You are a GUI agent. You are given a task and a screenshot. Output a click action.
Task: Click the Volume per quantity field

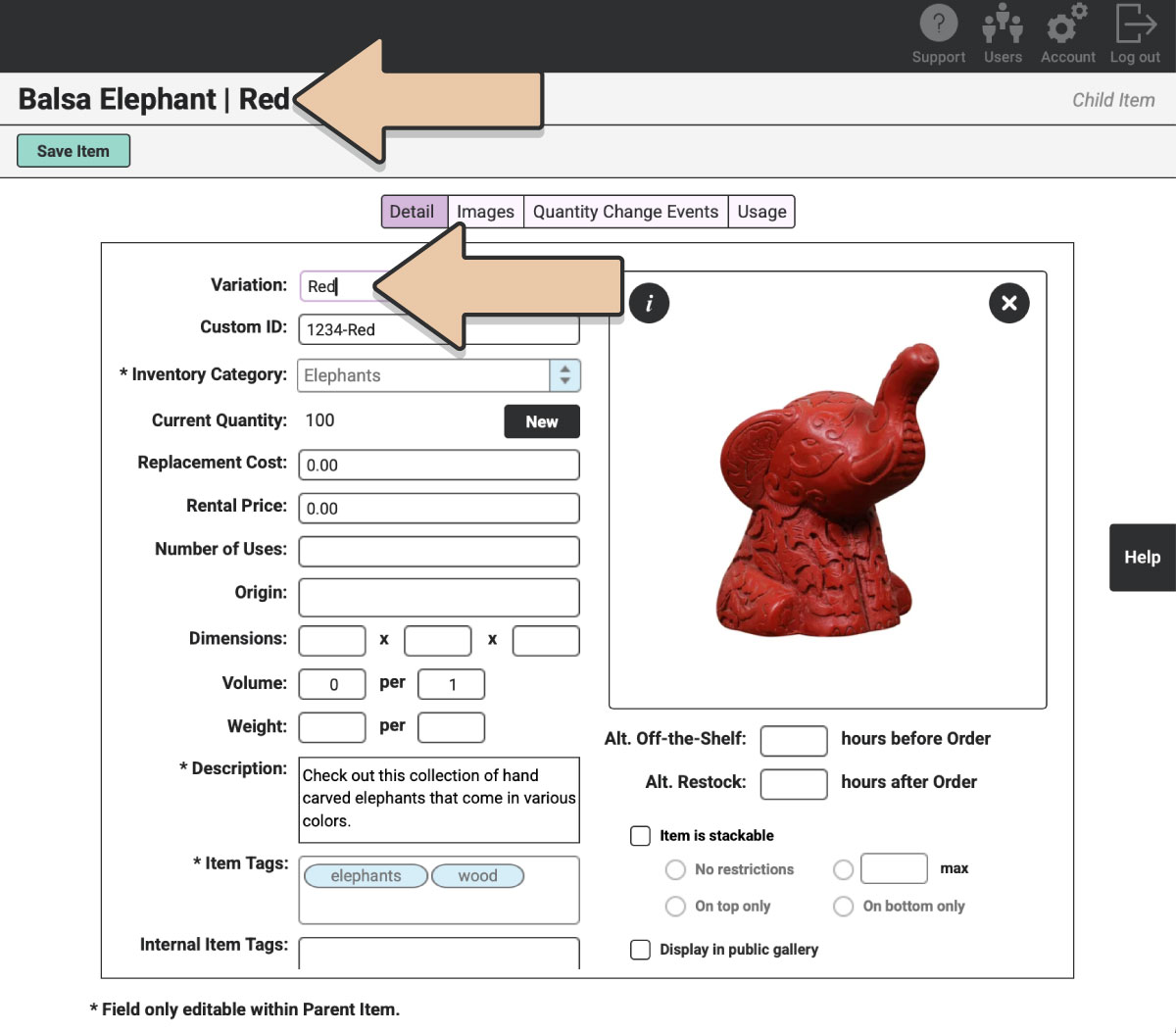click(451, 684)
